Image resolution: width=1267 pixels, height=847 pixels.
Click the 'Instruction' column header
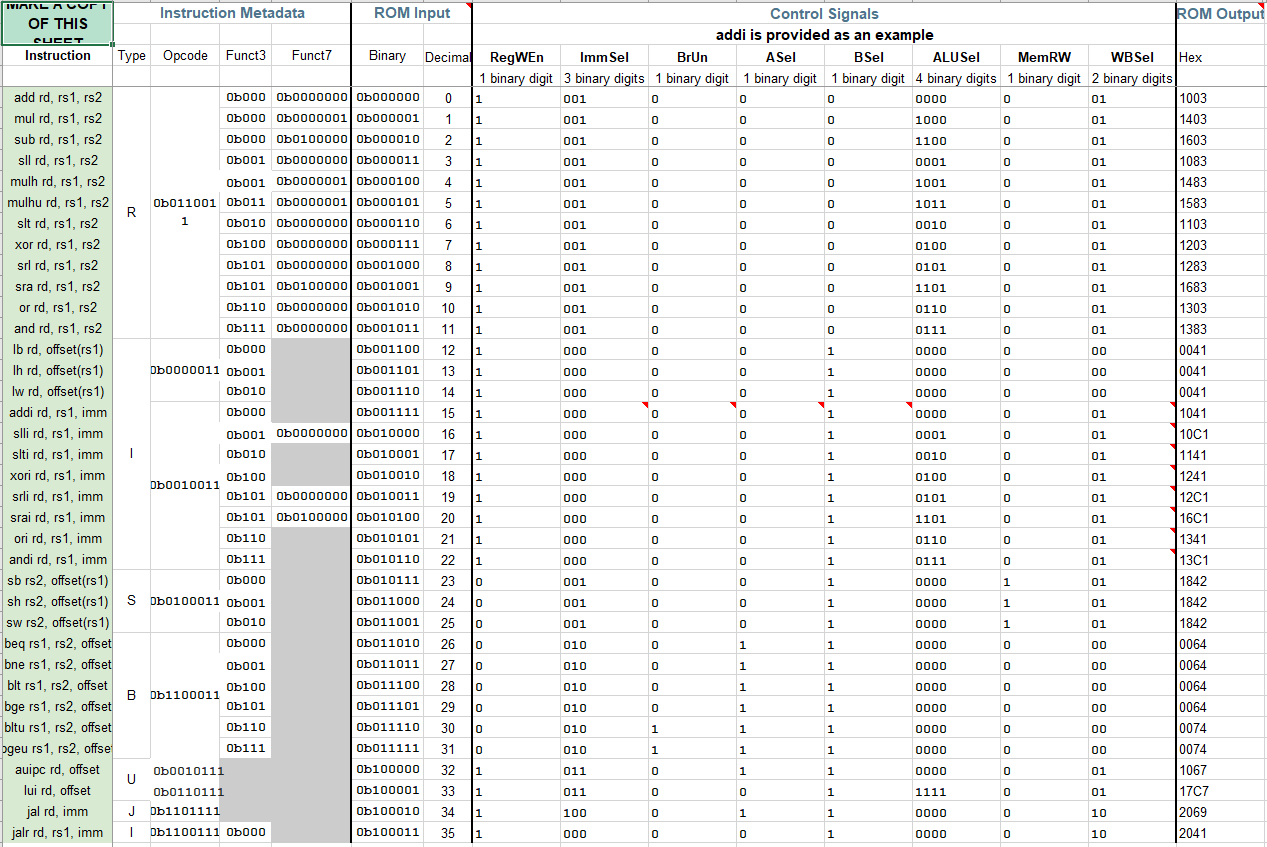pyautogui.click(x=57, y=56)
